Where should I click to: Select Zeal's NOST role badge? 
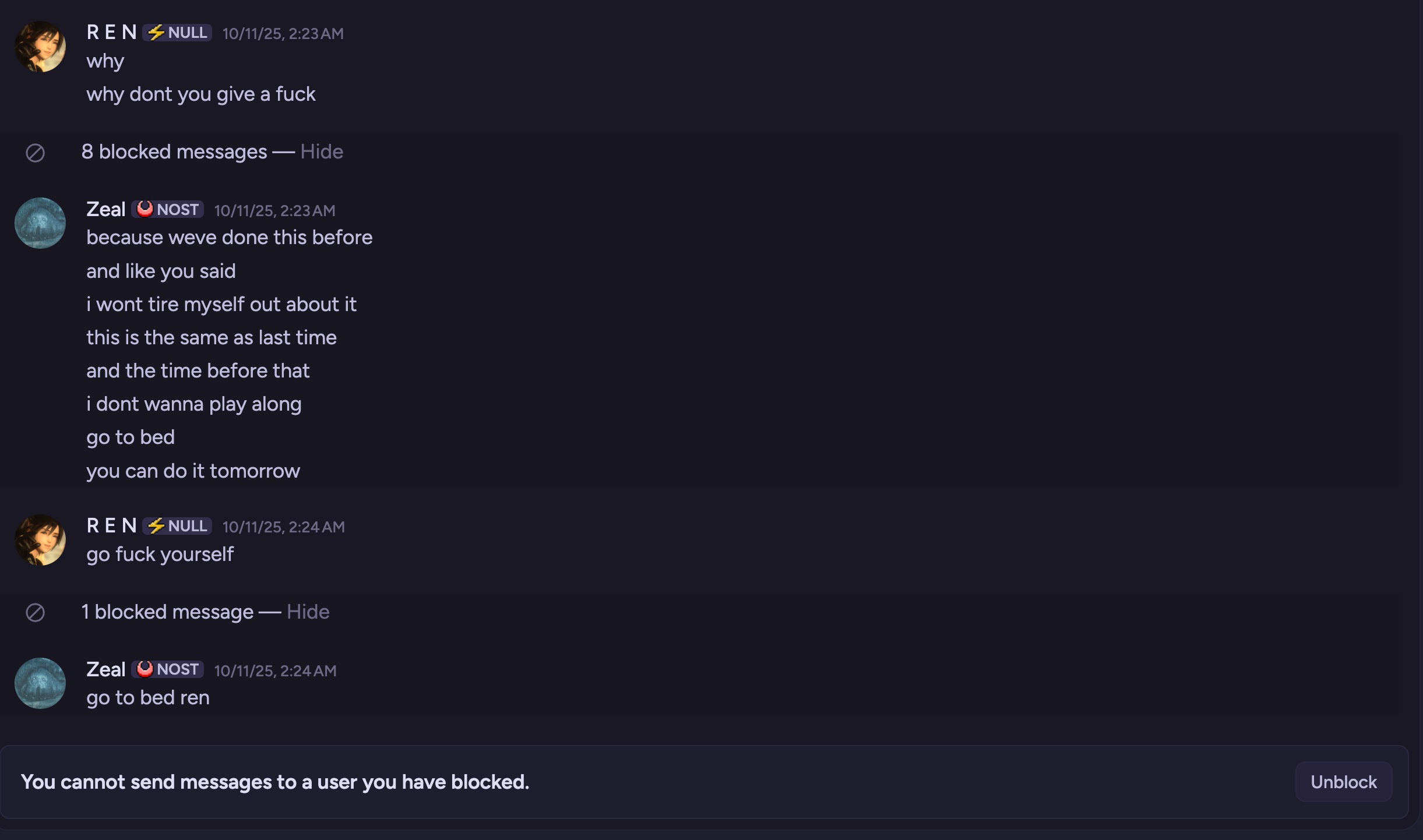point(167,209)
